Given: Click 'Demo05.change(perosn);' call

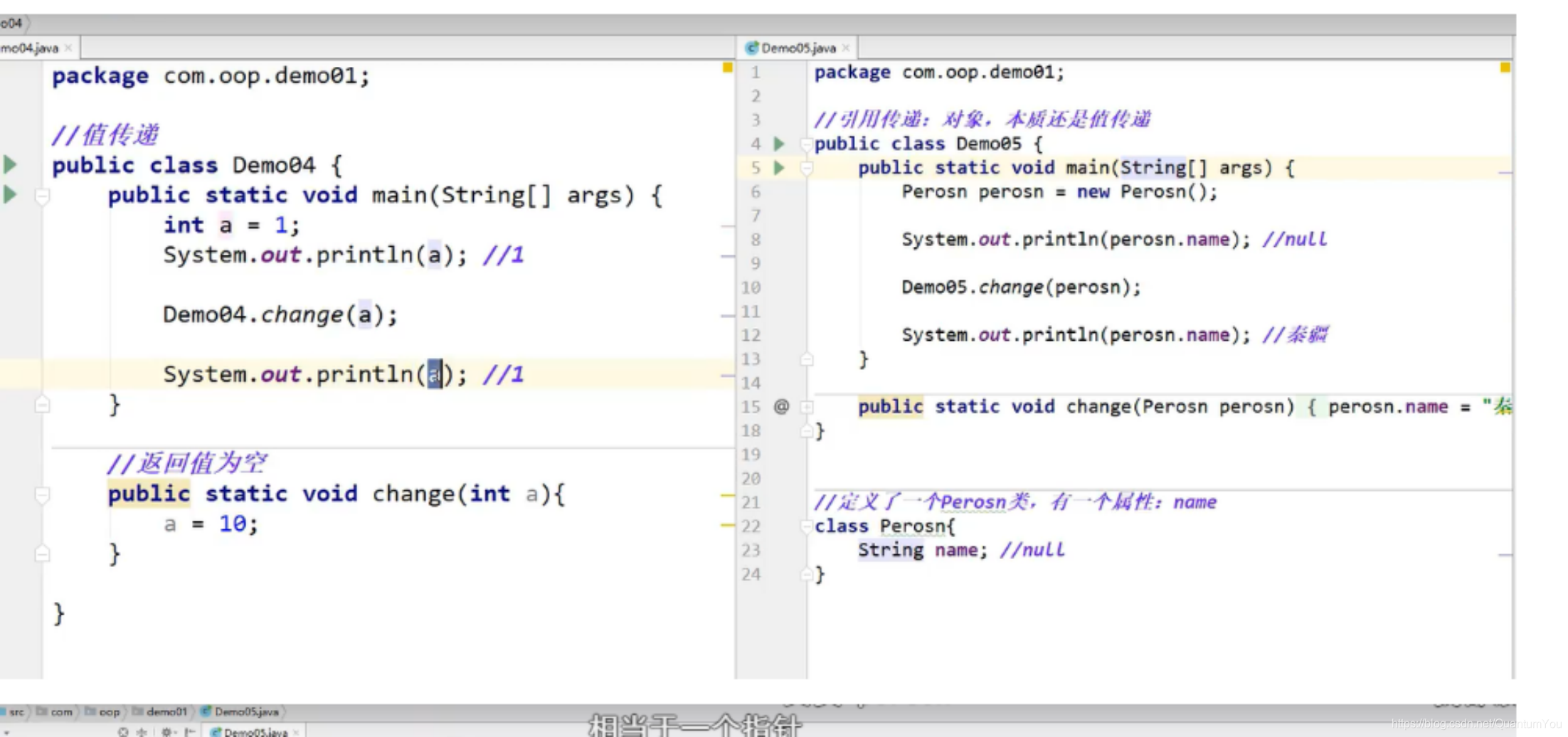Looking at the screenshot, I should (x=1021, y=287).
